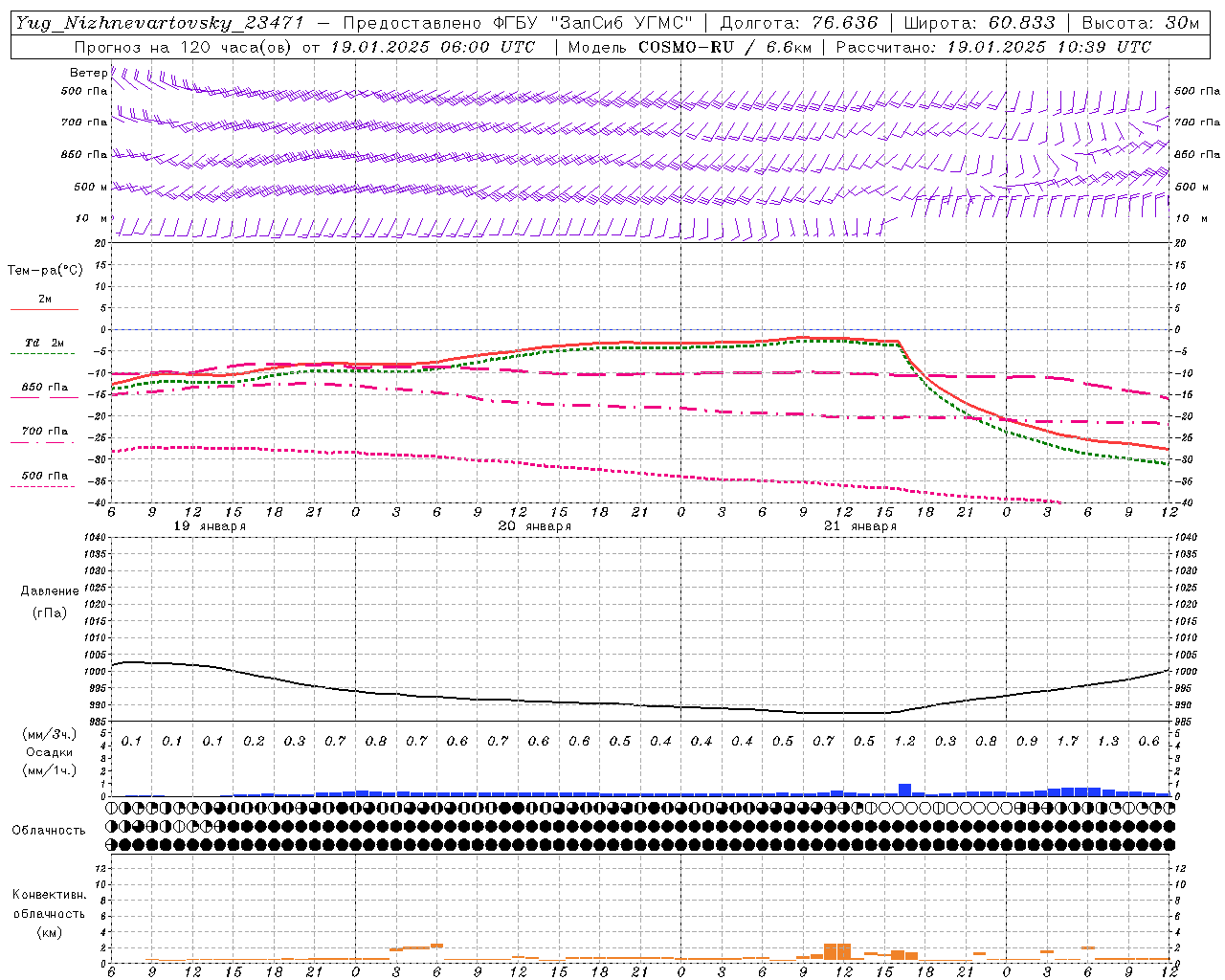This screenshot has width=1225, height=980.
Task: Click the '(гПа)' unit under Давление
Action: point(50,612)
